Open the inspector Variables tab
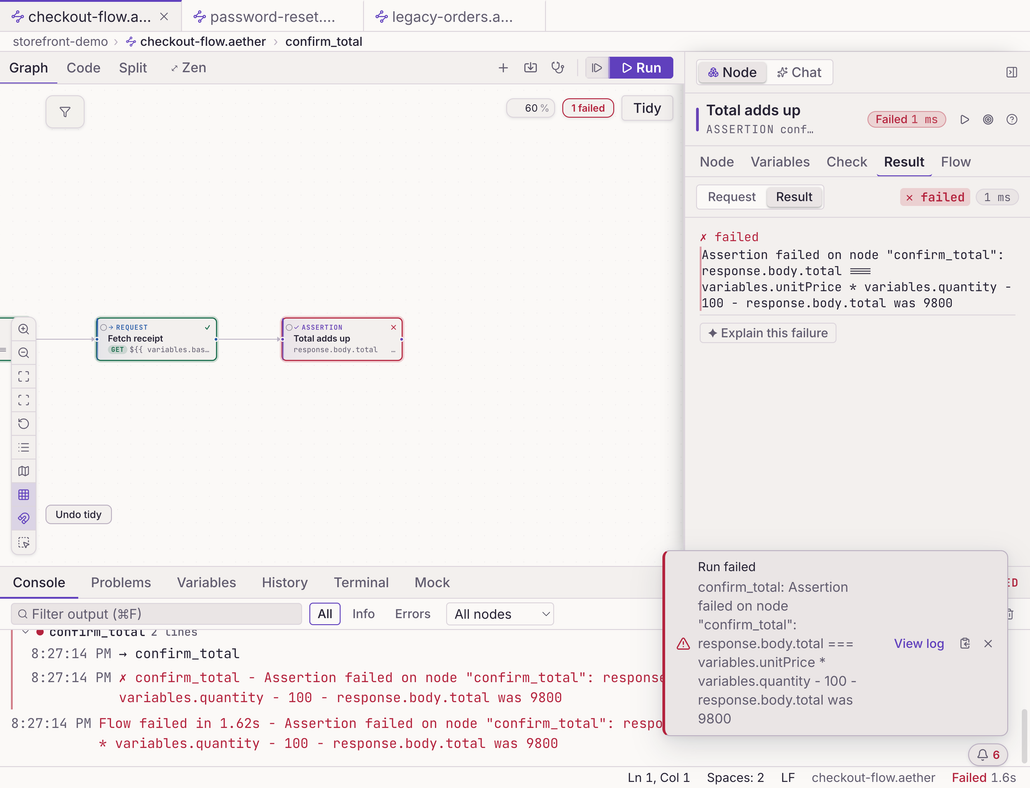 click(780, 162)
